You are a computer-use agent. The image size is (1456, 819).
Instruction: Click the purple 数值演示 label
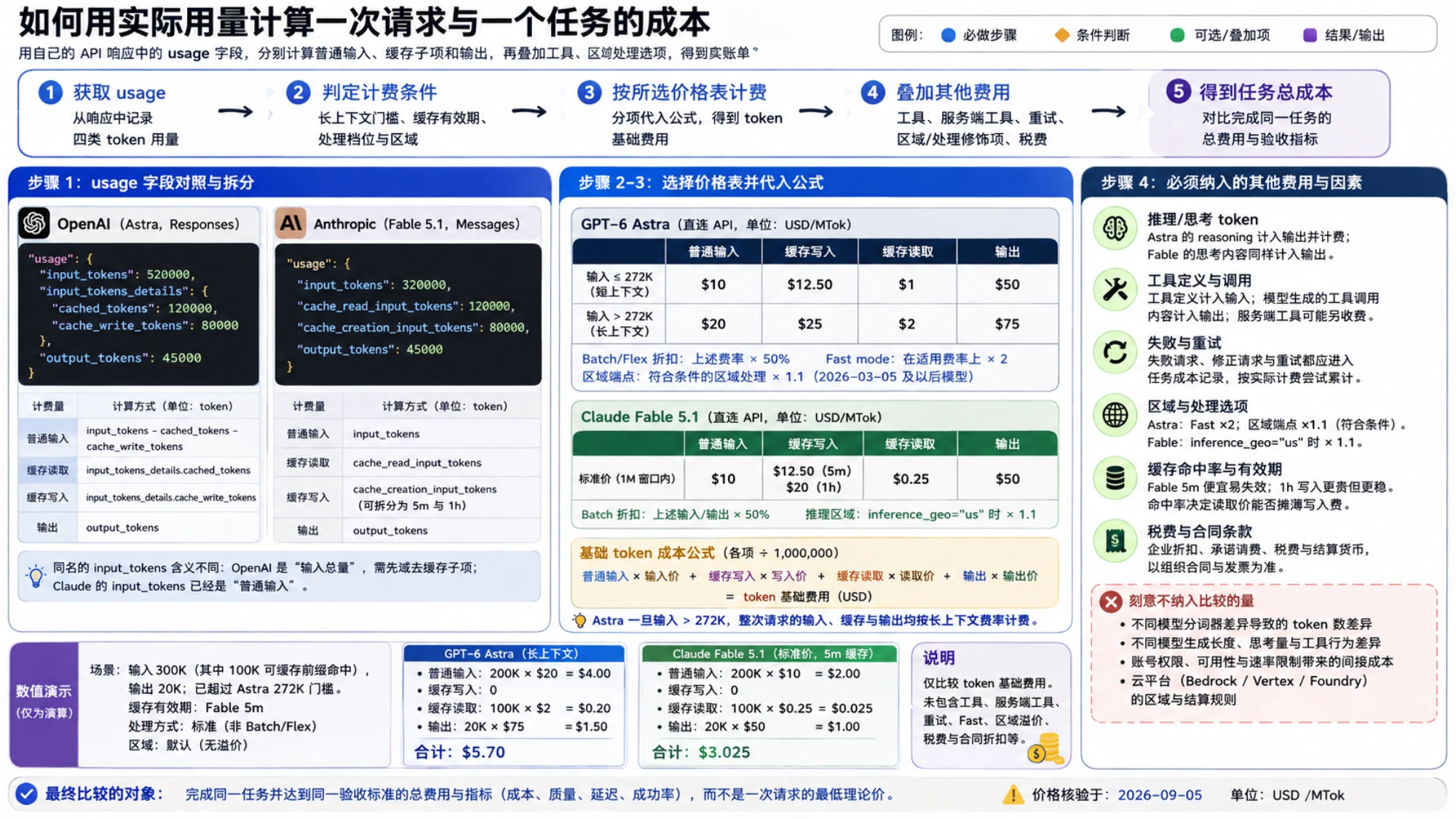[x=44, y=704]
